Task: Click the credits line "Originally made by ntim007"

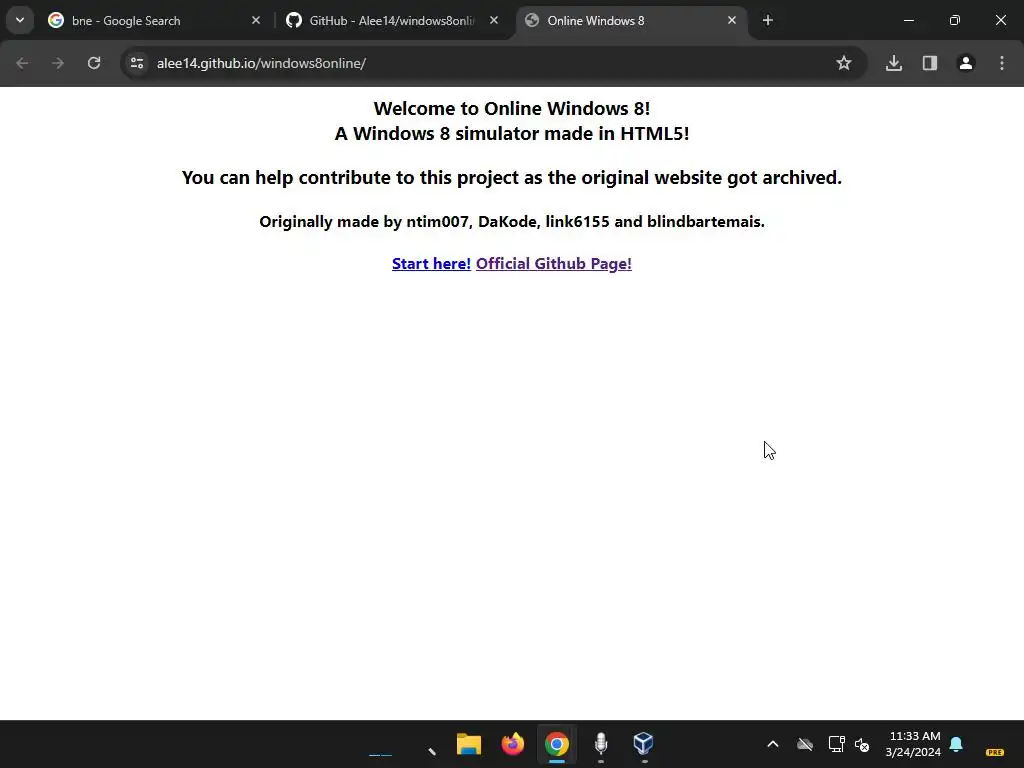Action: click(x=512, y=221)
